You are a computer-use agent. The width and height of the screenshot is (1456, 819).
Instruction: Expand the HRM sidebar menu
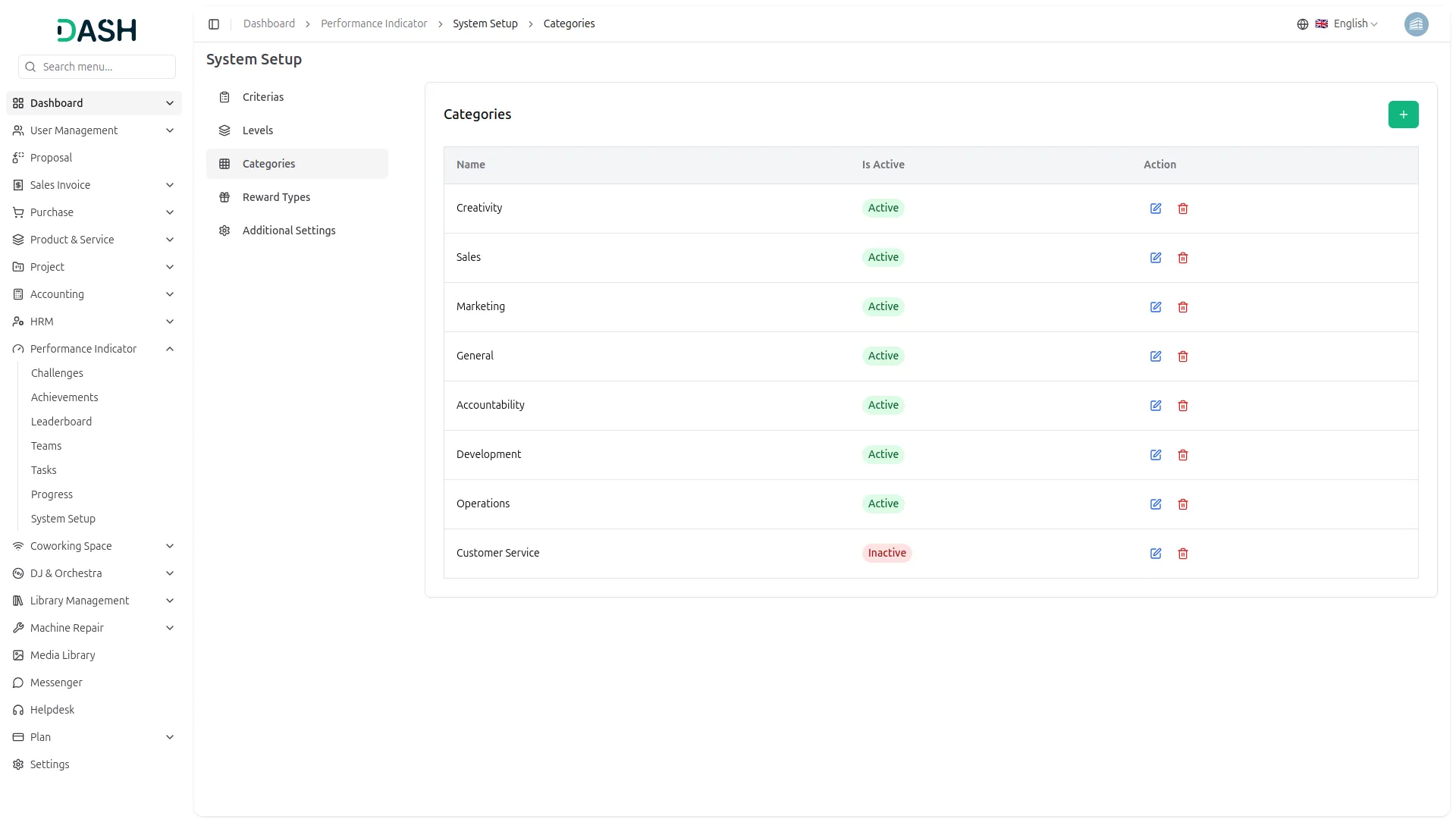tap(169, 322)
